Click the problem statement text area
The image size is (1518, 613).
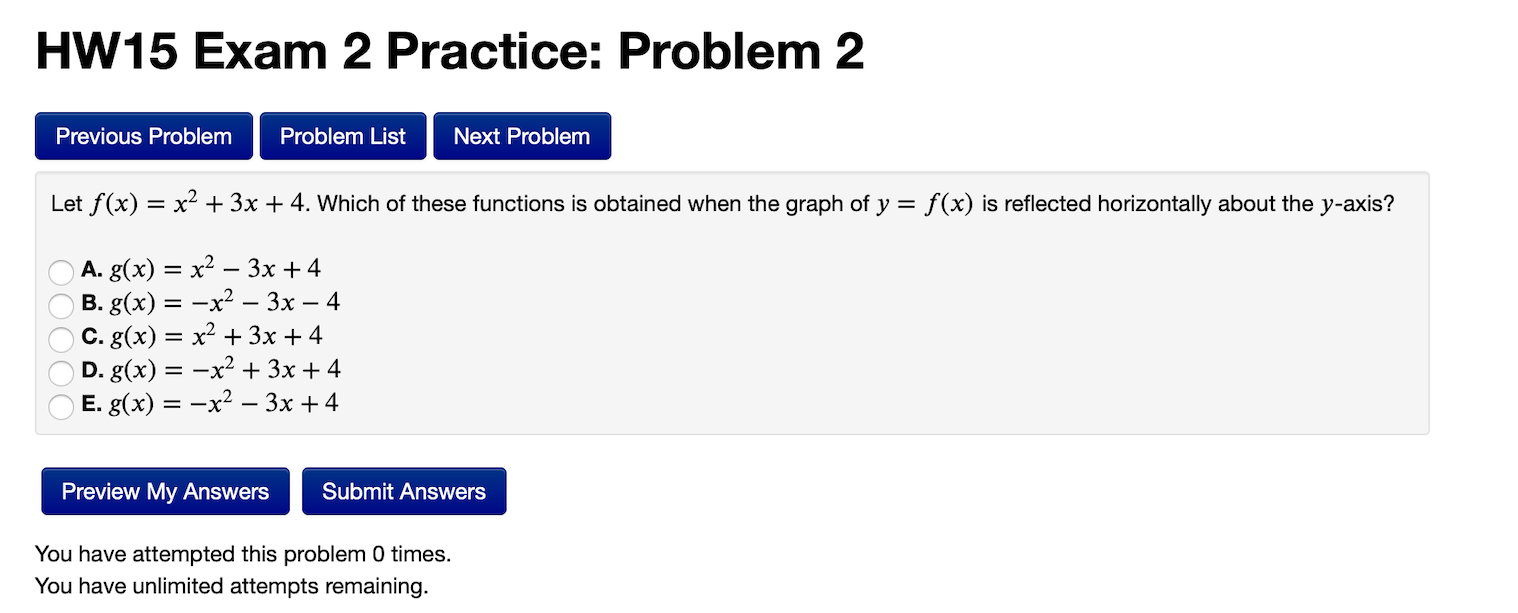[x=720, y=203]
